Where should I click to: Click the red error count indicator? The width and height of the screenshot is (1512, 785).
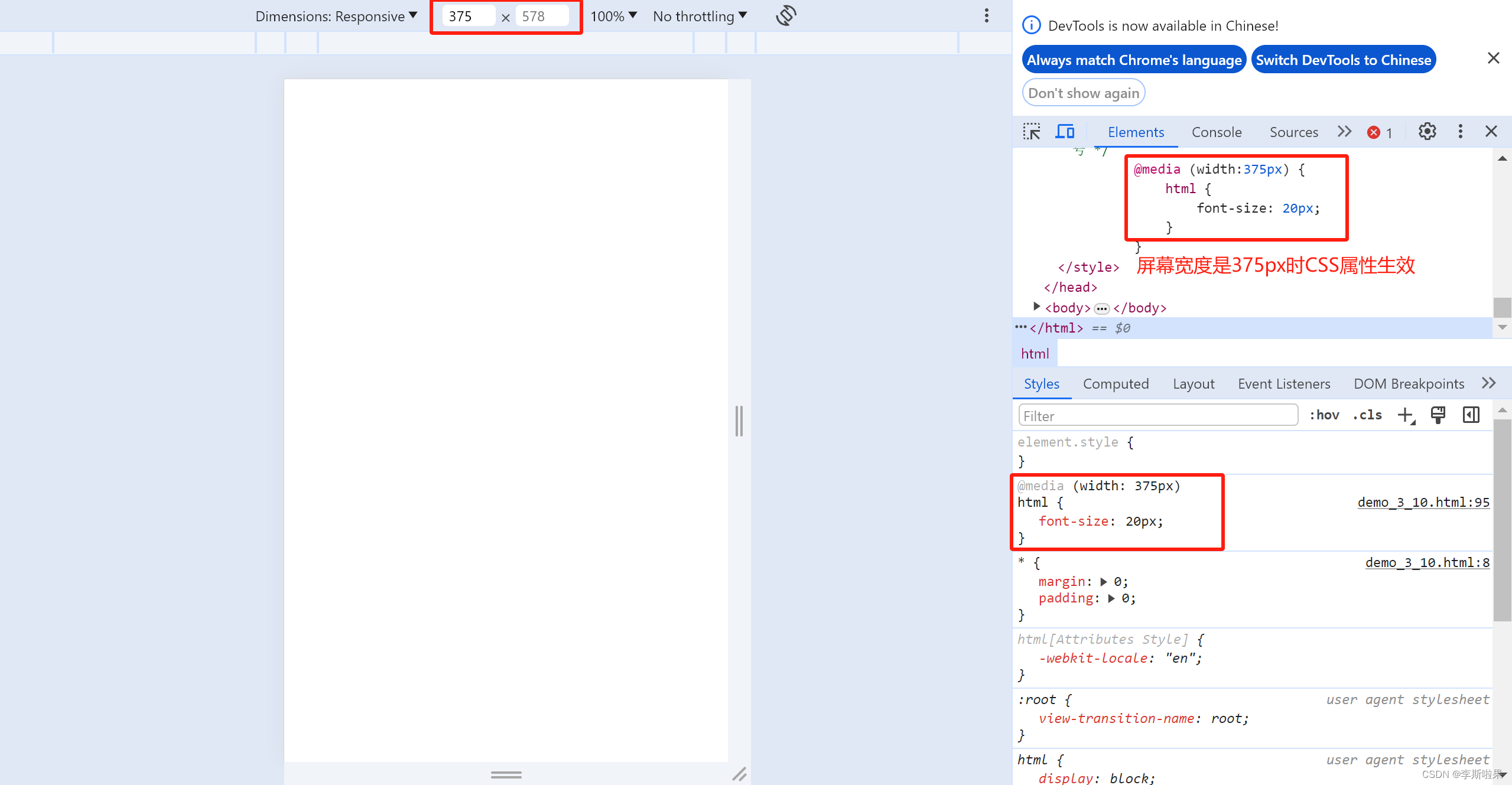tap(1380, 132)
